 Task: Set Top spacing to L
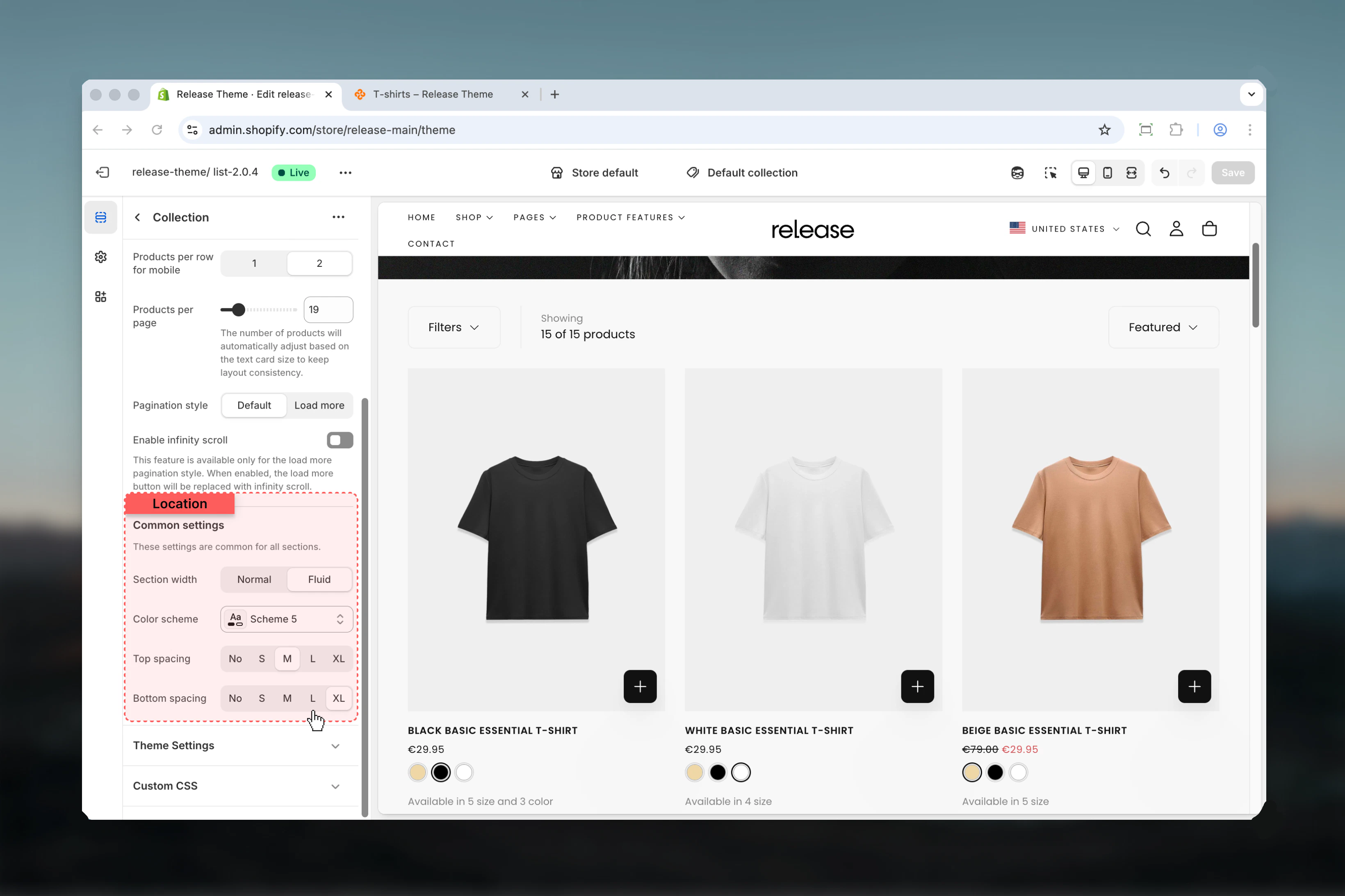click(312, 659)
